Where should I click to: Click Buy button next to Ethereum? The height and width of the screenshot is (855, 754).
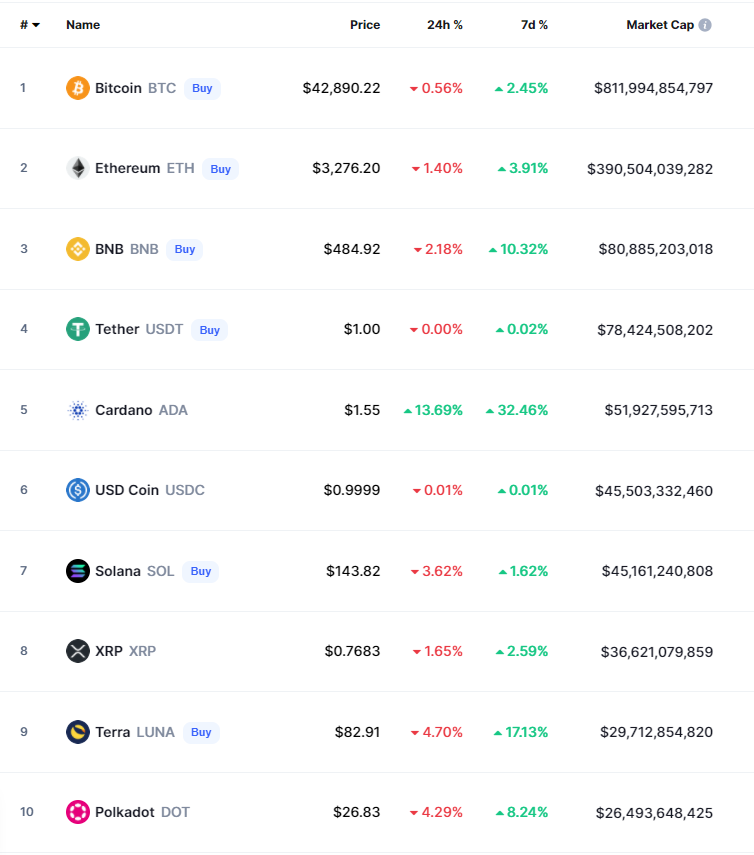pyautogui.click(x=220, y=169)
